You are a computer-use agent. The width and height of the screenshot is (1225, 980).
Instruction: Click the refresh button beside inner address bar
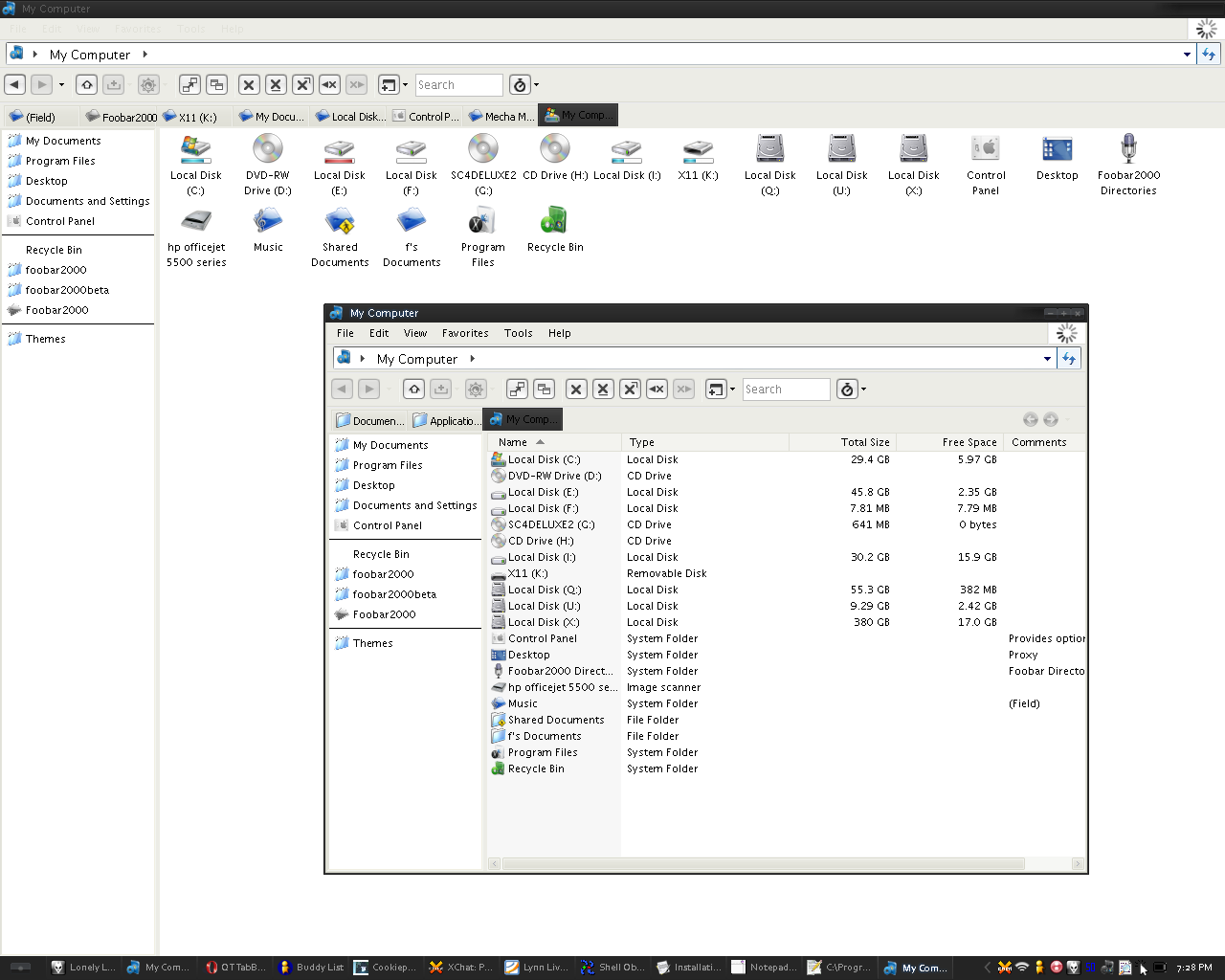(x=1069, y=359)
